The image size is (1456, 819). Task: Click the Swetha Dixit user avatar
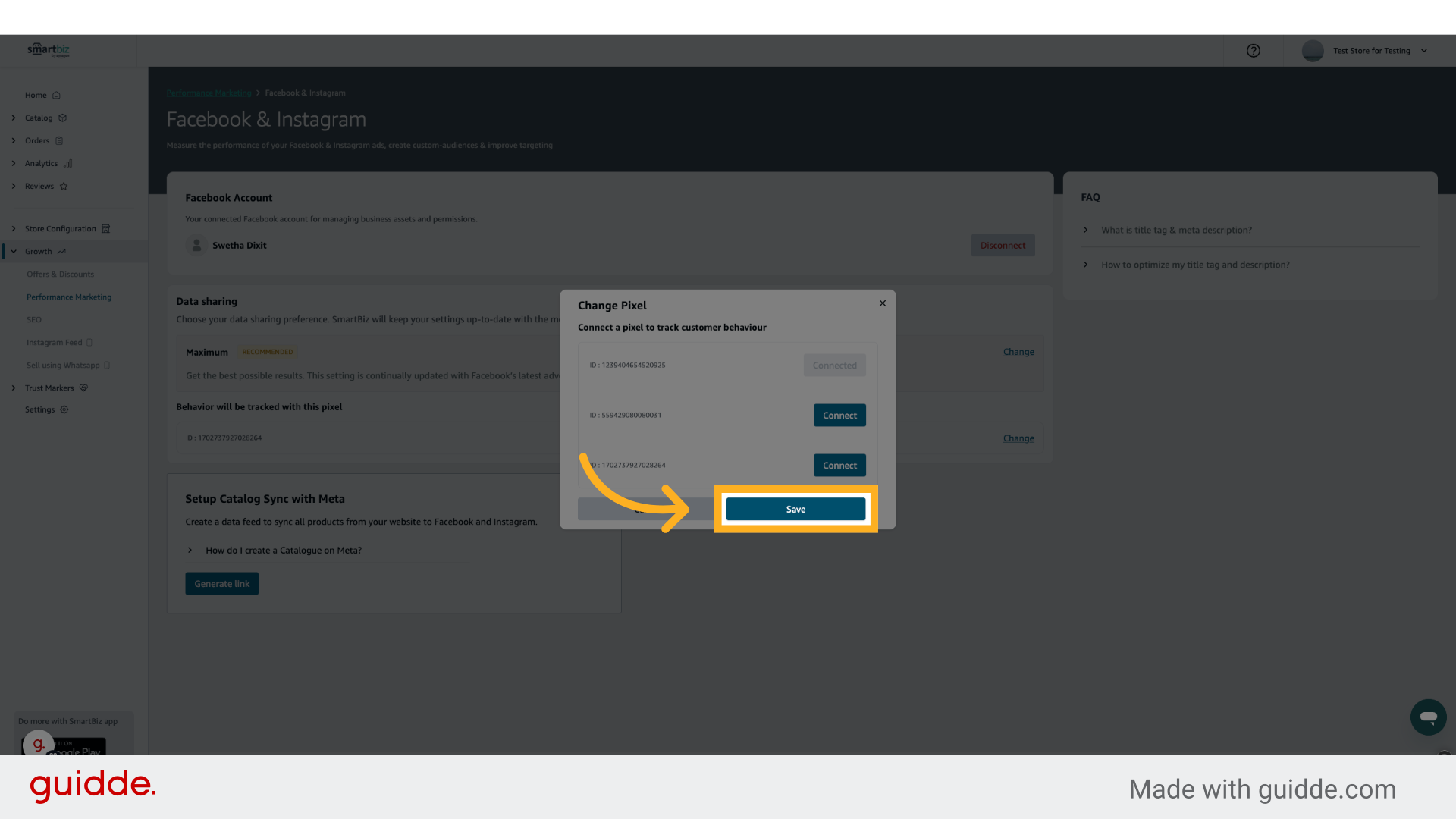(196, 246)
